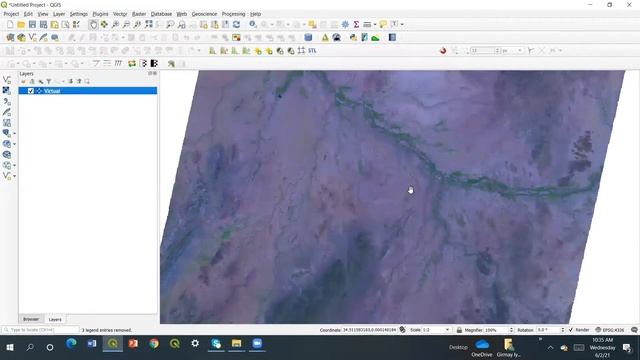Add Vector Layer from the side toolbar
Image resolution: width=640 pixels, height=360 pixels.
(7, 80)
